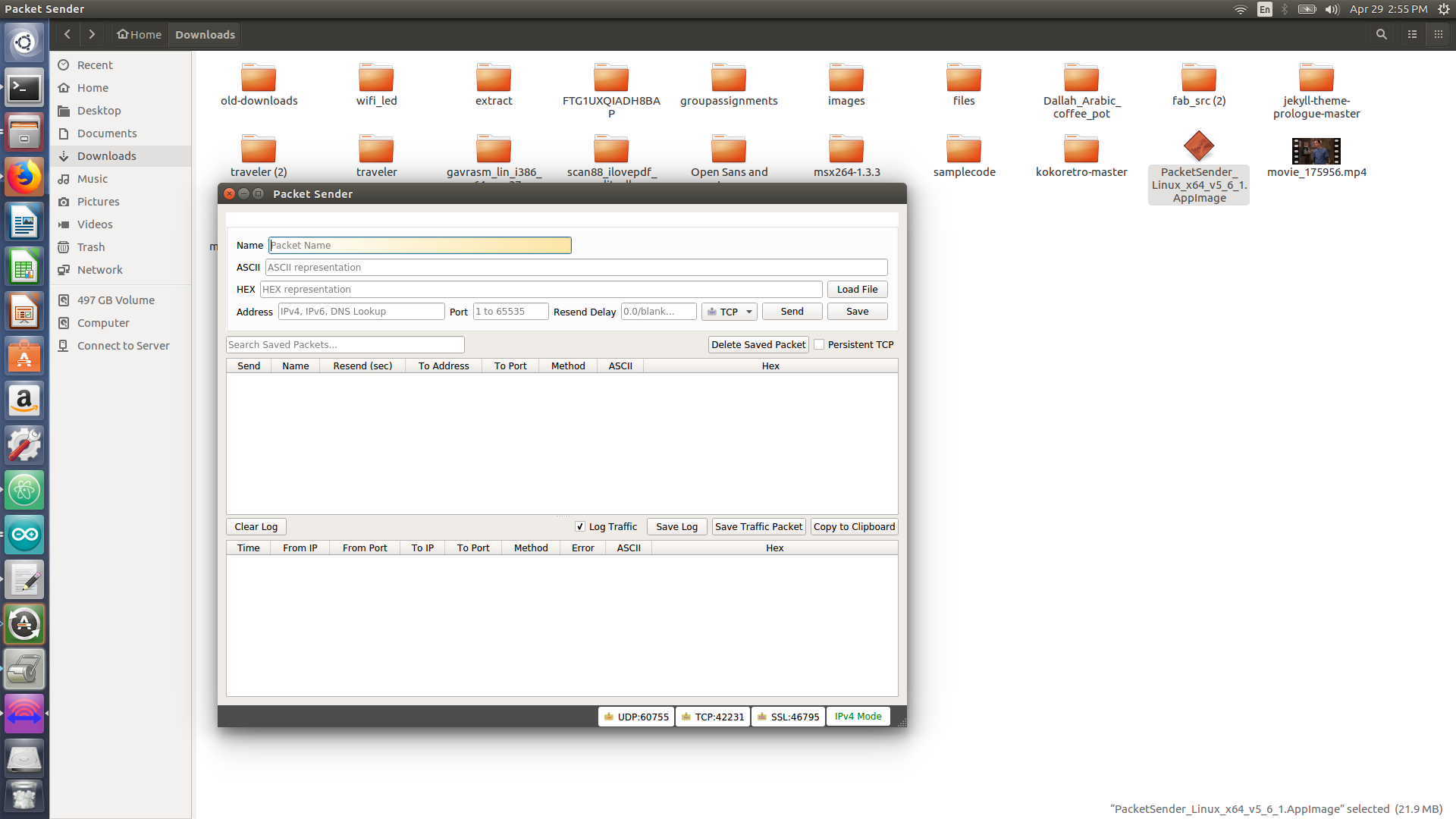Click the Home breadcrumb in path bar

tap(139, 34)
